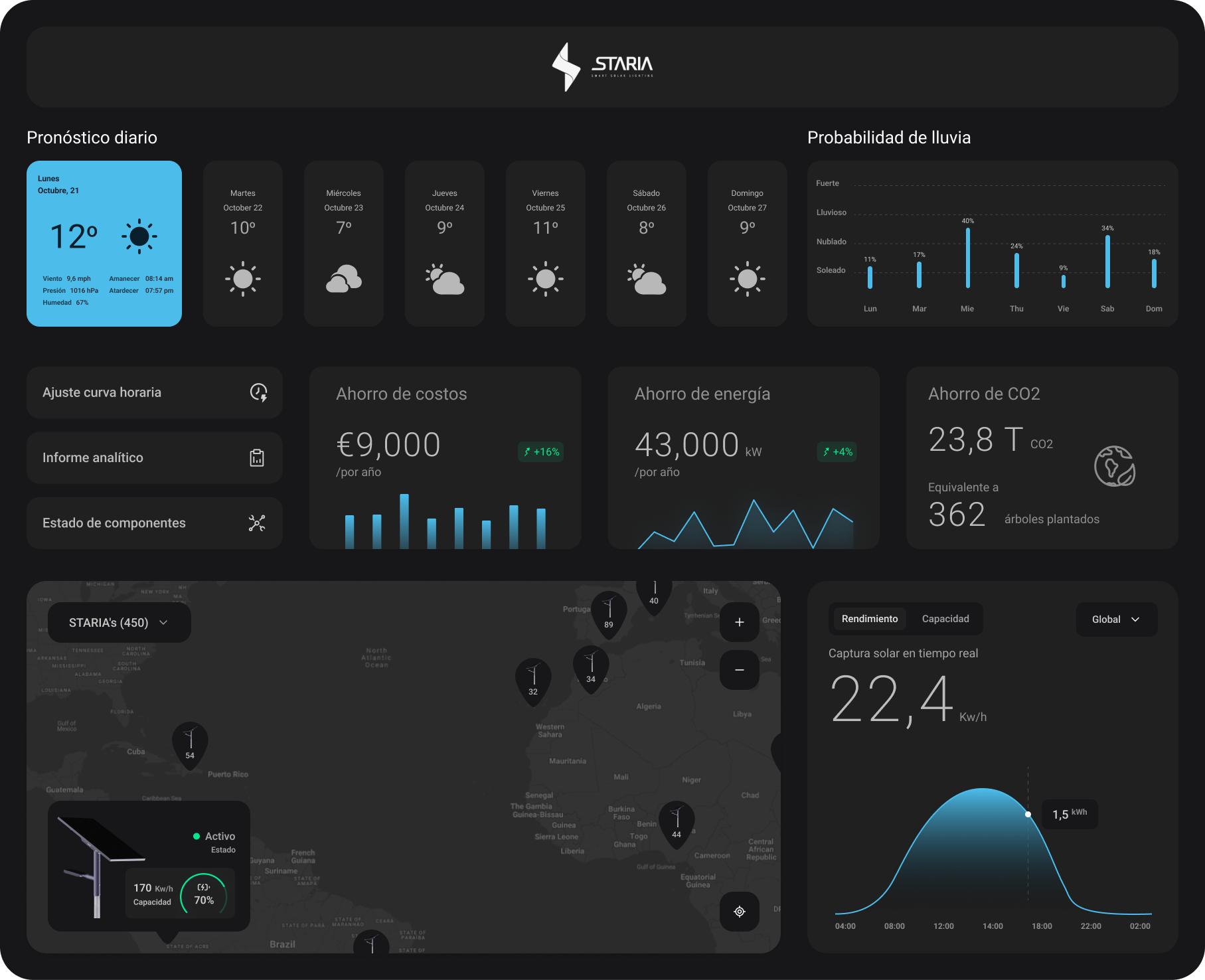The image size is (1205, 980).
Task: Zoom out the map with minus button
Action: tap(739, 670)
